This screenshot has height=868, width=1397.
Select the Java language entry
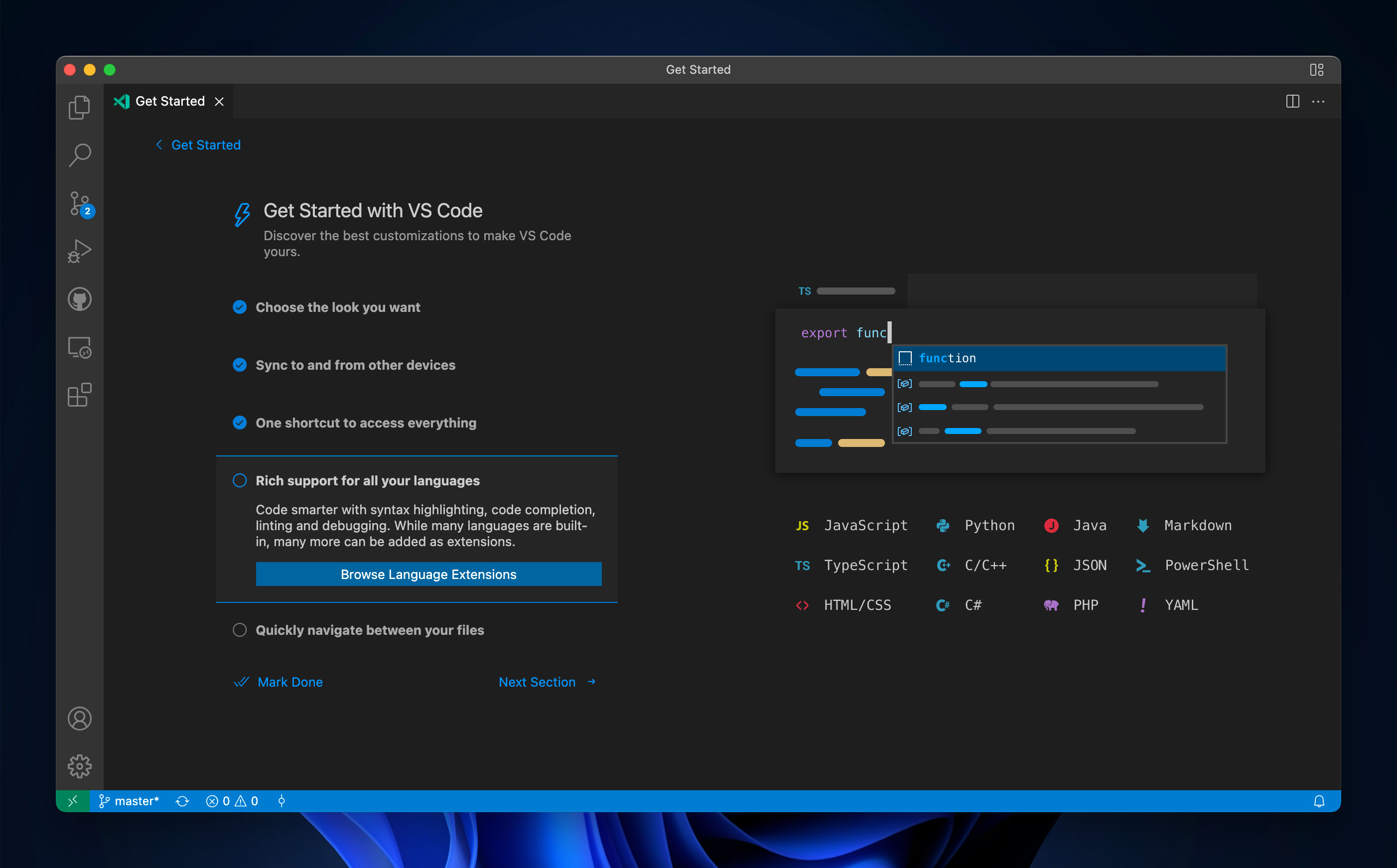(x=1075, y=525)
